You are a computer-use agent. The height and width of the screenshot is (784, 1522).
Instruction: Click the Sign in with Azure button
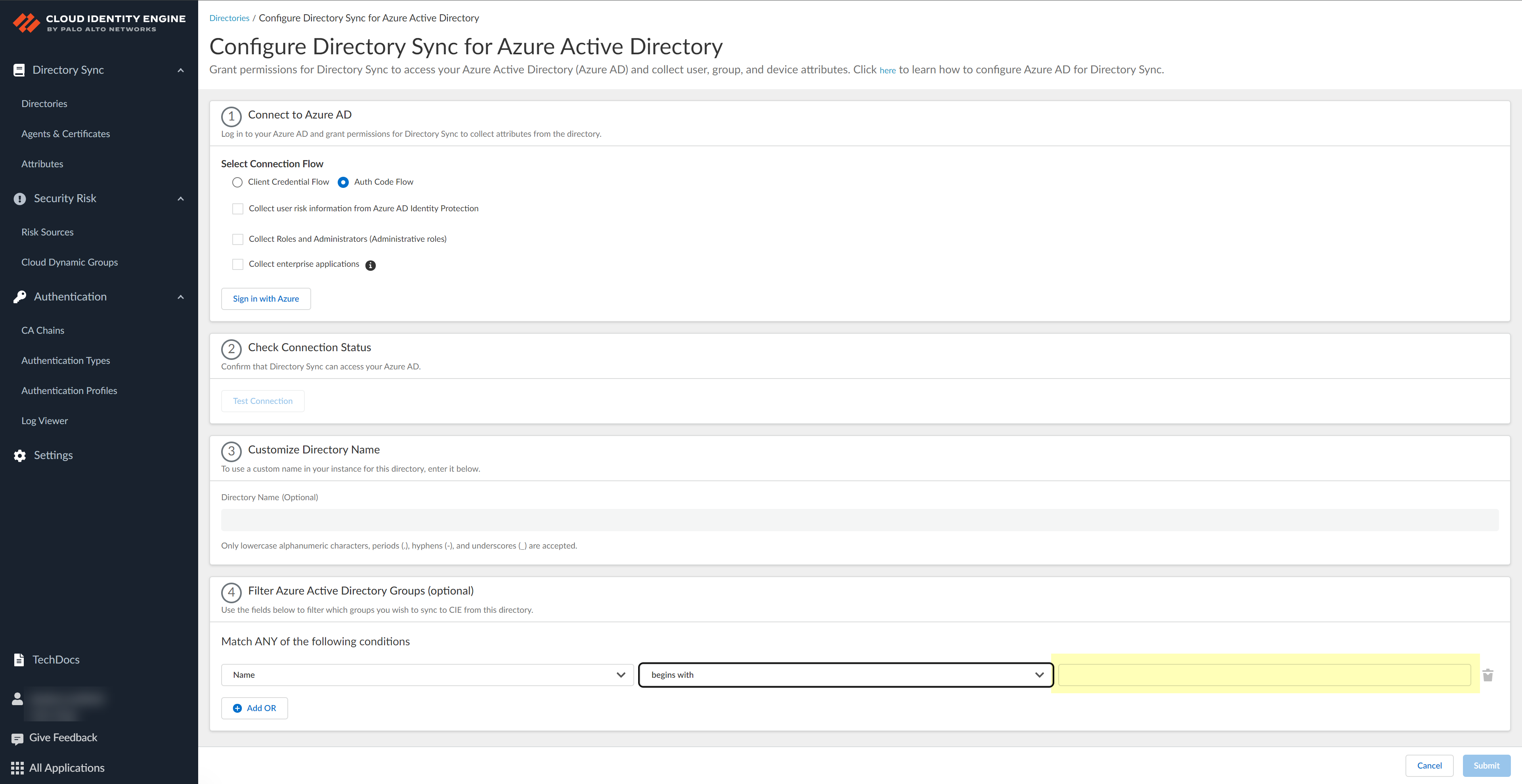(266, 298)
